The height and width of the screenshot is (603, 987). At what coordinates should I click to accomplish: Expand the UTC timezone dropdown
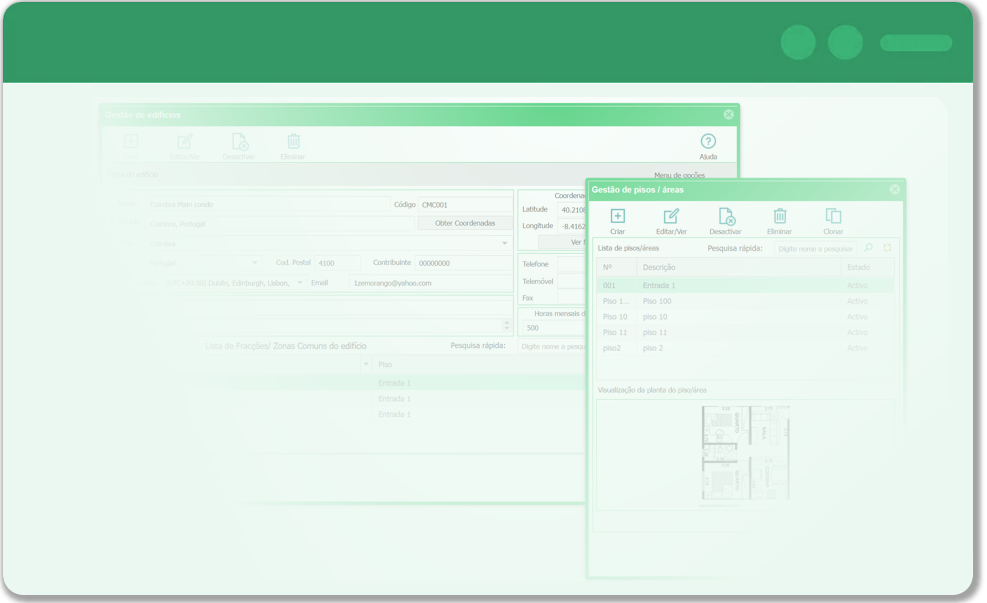(299, 283)
